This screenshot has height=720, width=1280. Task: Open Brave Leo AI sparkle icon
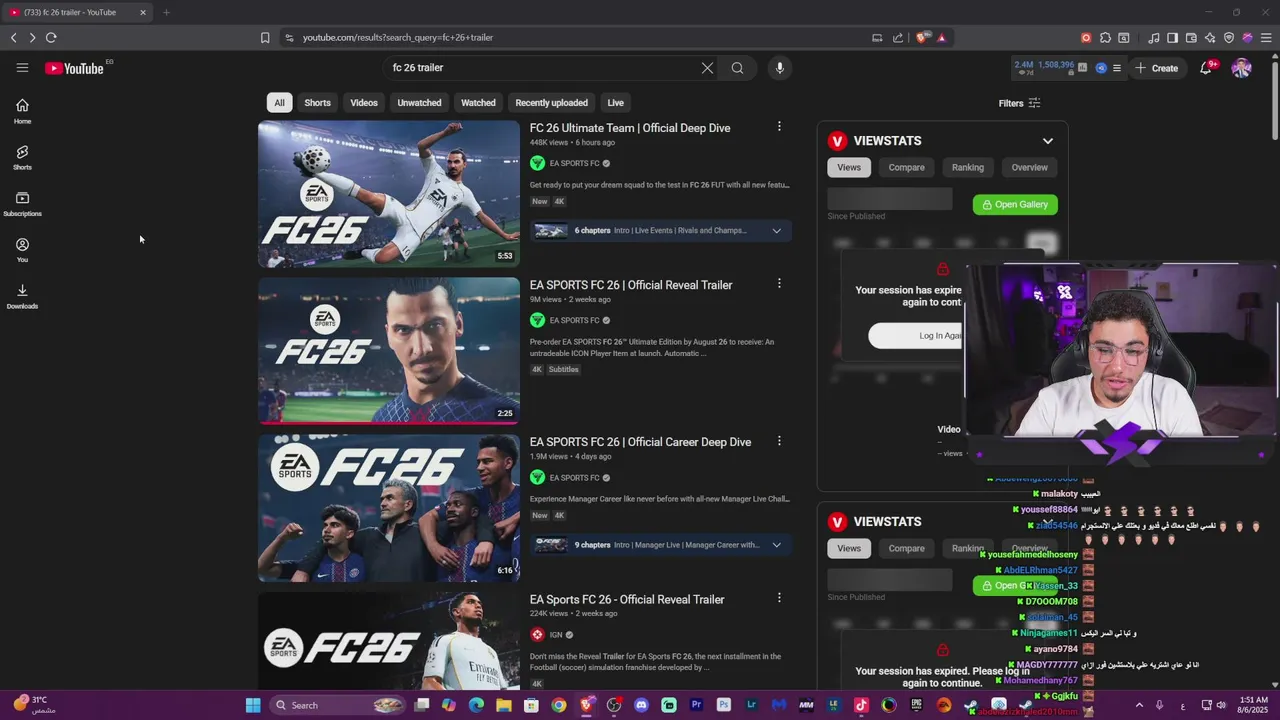[1210, 37]
